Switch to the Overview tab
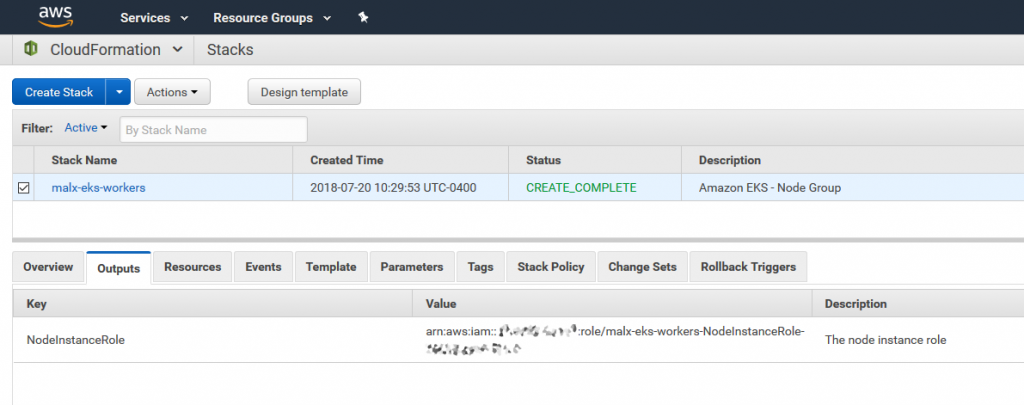Image resolution: width=1024 pixels, height=405 pixels. point(48,267)
